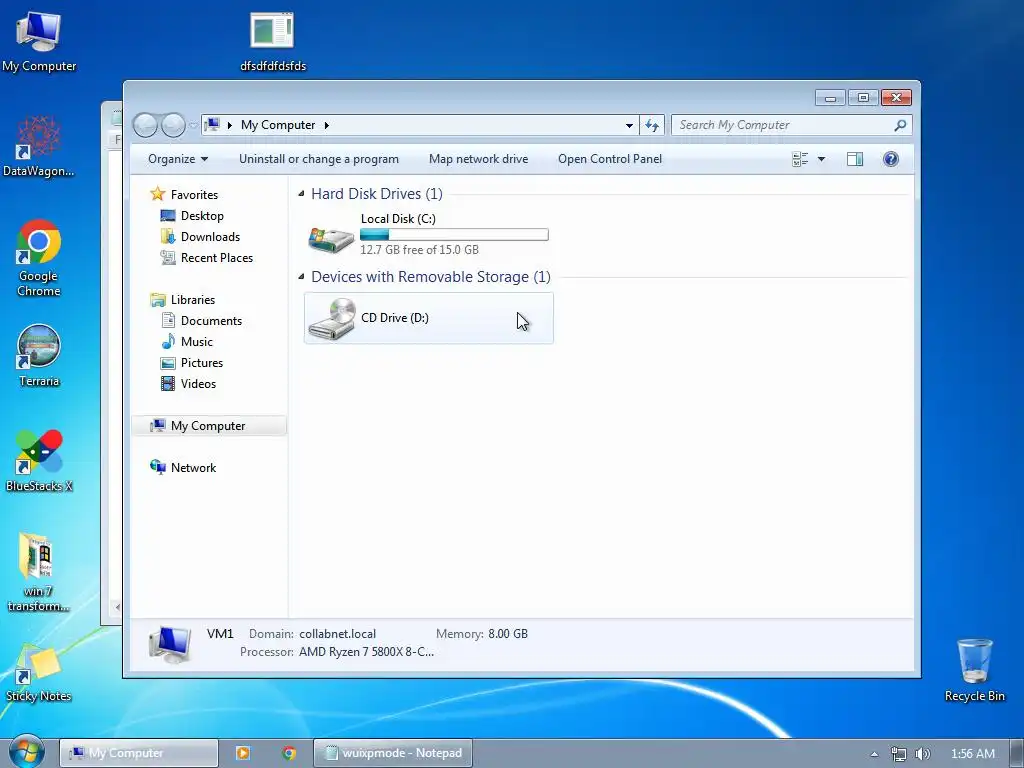Click the Windows Media Player taskbar icon
Screen dimensions: 1024x768
pos(243,753)
